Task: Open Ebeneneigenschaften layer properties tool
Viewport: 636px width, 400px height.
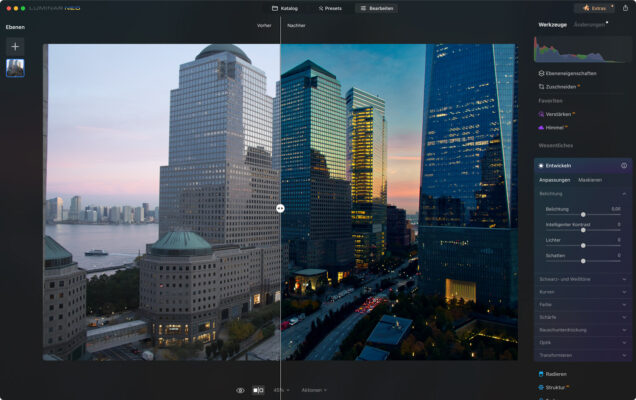Action: 567,73
